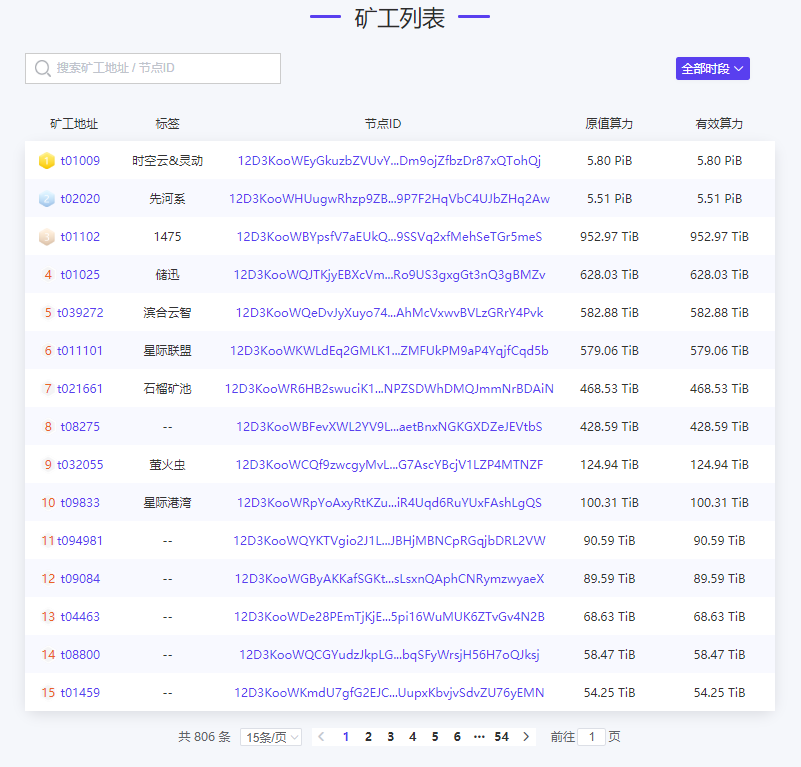This screenshot has width=801, height=767.
Task: Go to page 3
Action: 391,736
